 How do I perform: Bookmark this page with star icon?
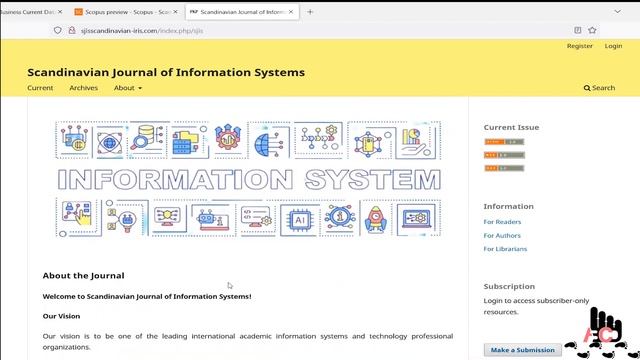pos(592,30)
